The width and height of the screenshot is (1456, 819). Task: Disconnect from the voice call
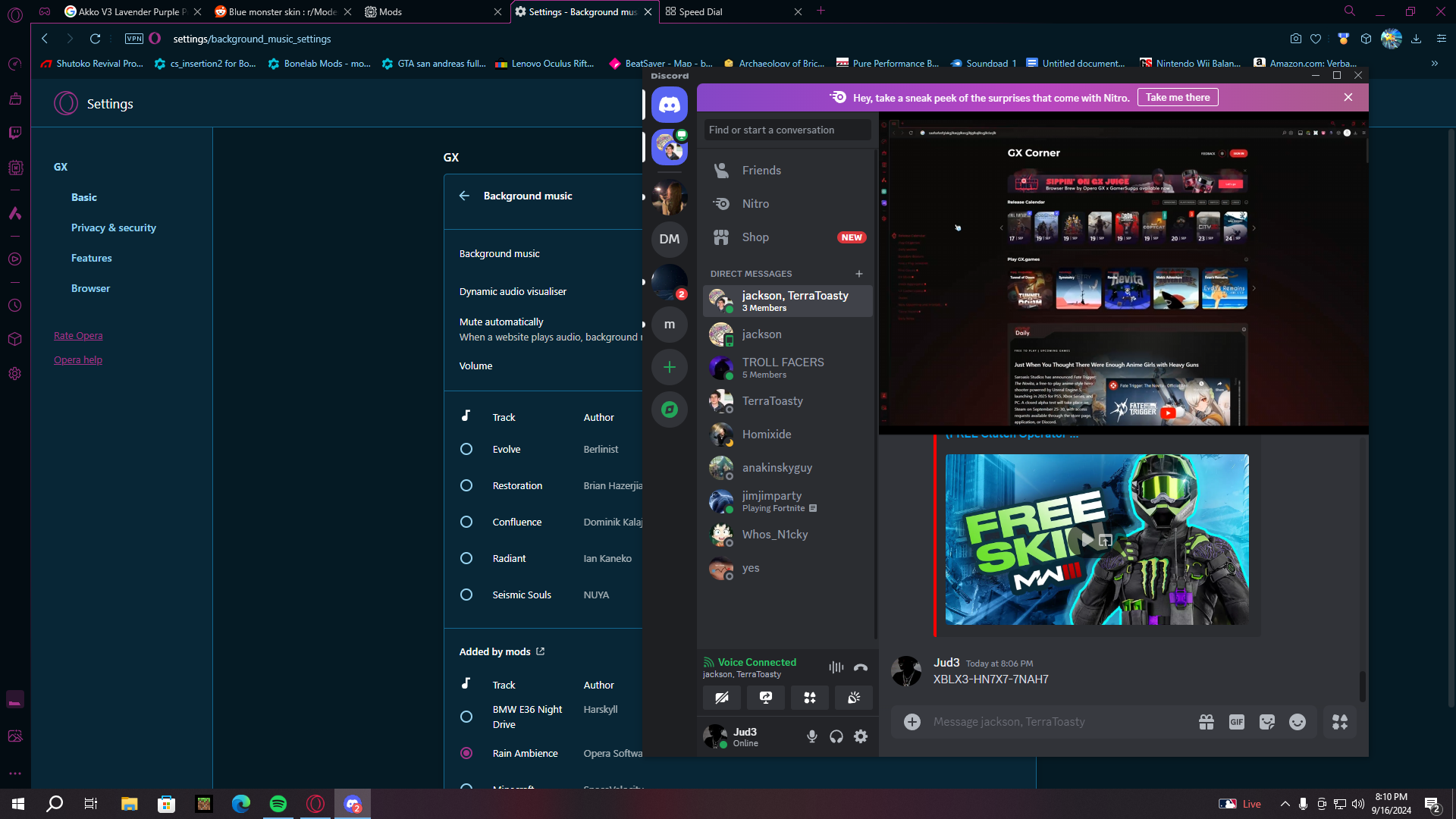[861, 667]
